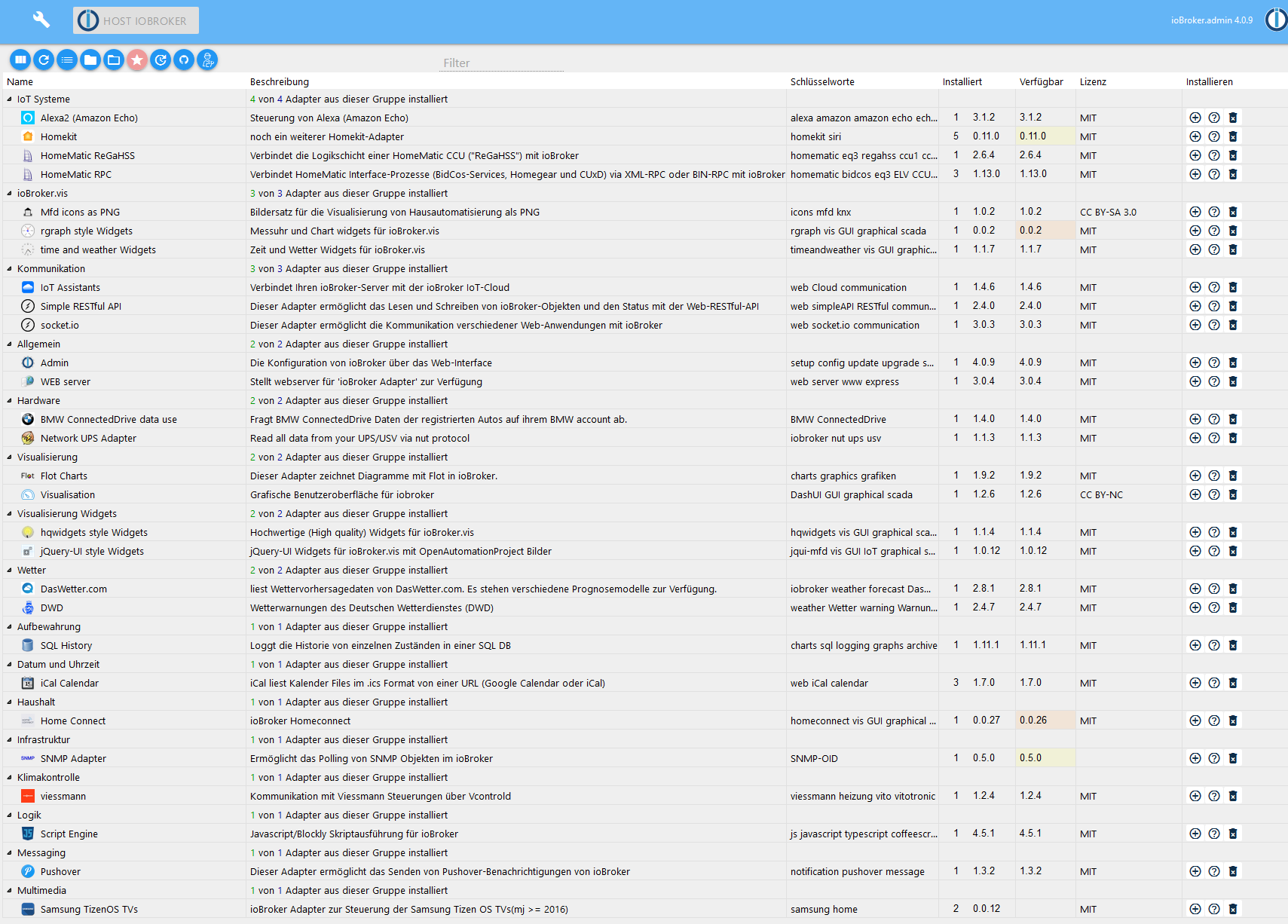Add an instance of the Admin adapter
This screenshot has height=924, width=1288.
click(x=1195, y=363)
